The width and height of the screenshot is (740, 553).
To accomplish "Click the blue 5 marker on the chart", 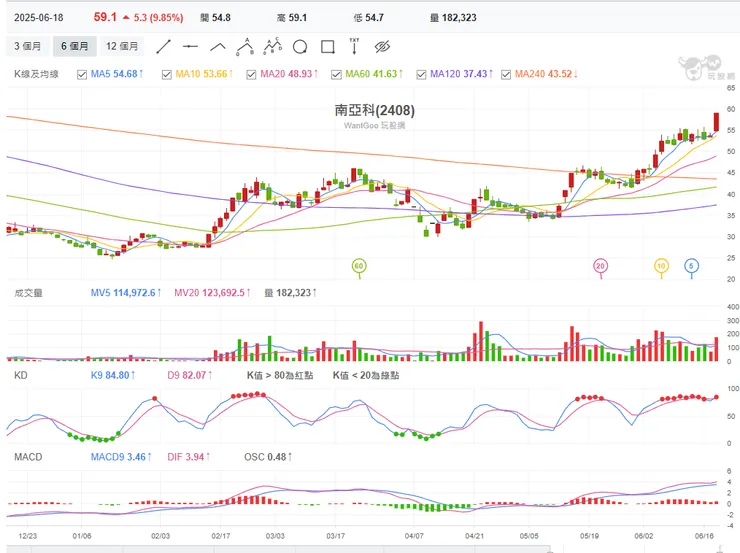I will (x=691, y=265).
